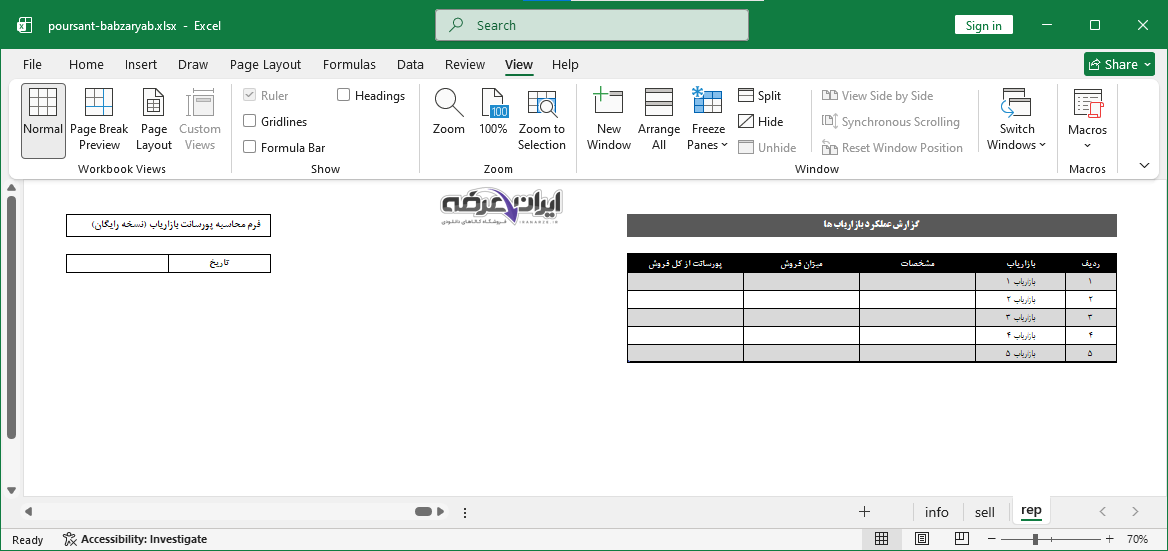Enable the Formula Bar checkbox
The width and height of the screenshot is (1168, 551).
click(x=250, y=147)
